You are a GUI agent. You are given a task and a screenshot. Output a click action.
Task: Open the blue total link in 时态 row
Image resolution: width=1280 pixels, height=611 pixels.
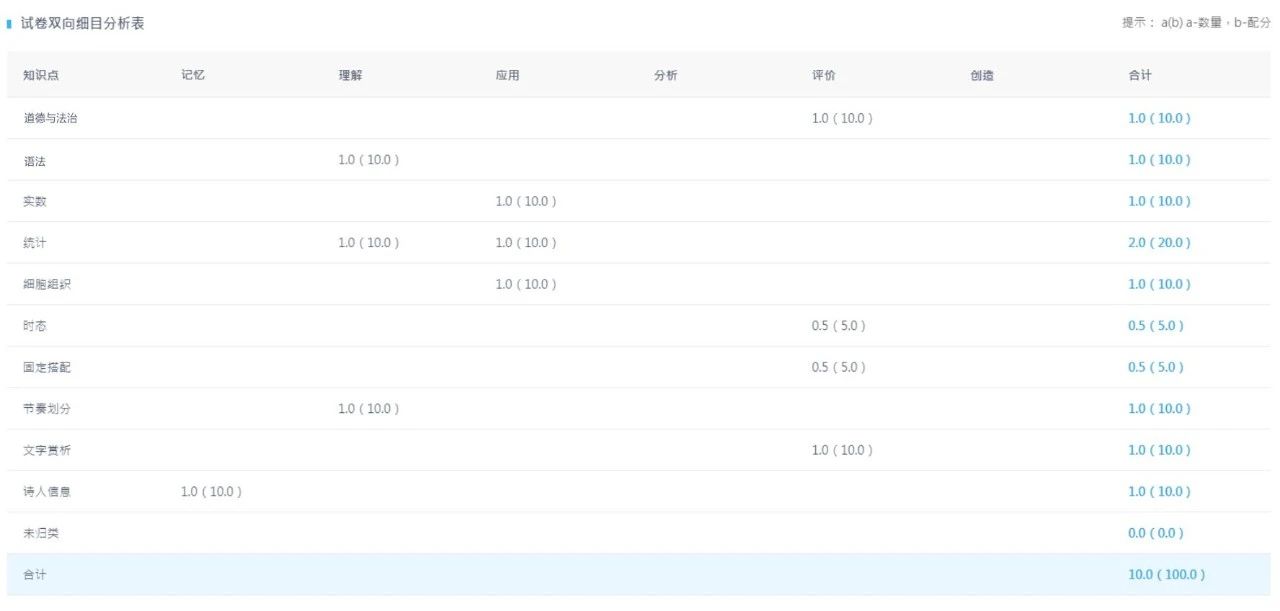click(1155, 326)
